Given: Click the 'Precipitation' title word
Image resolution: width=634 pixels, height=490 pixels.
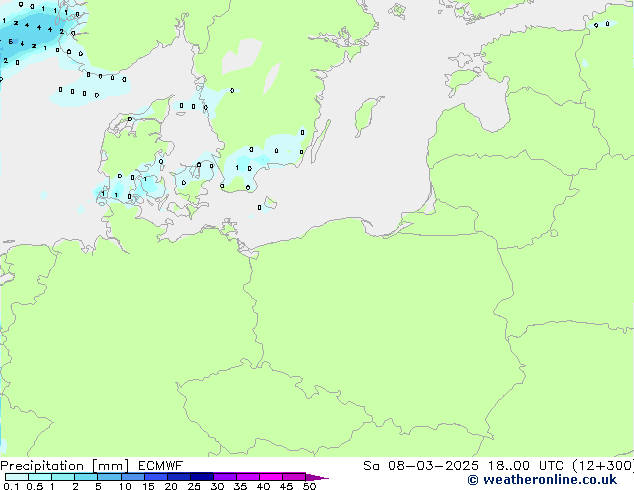Looking at the screenshot, I should click(x=42, y=466).
